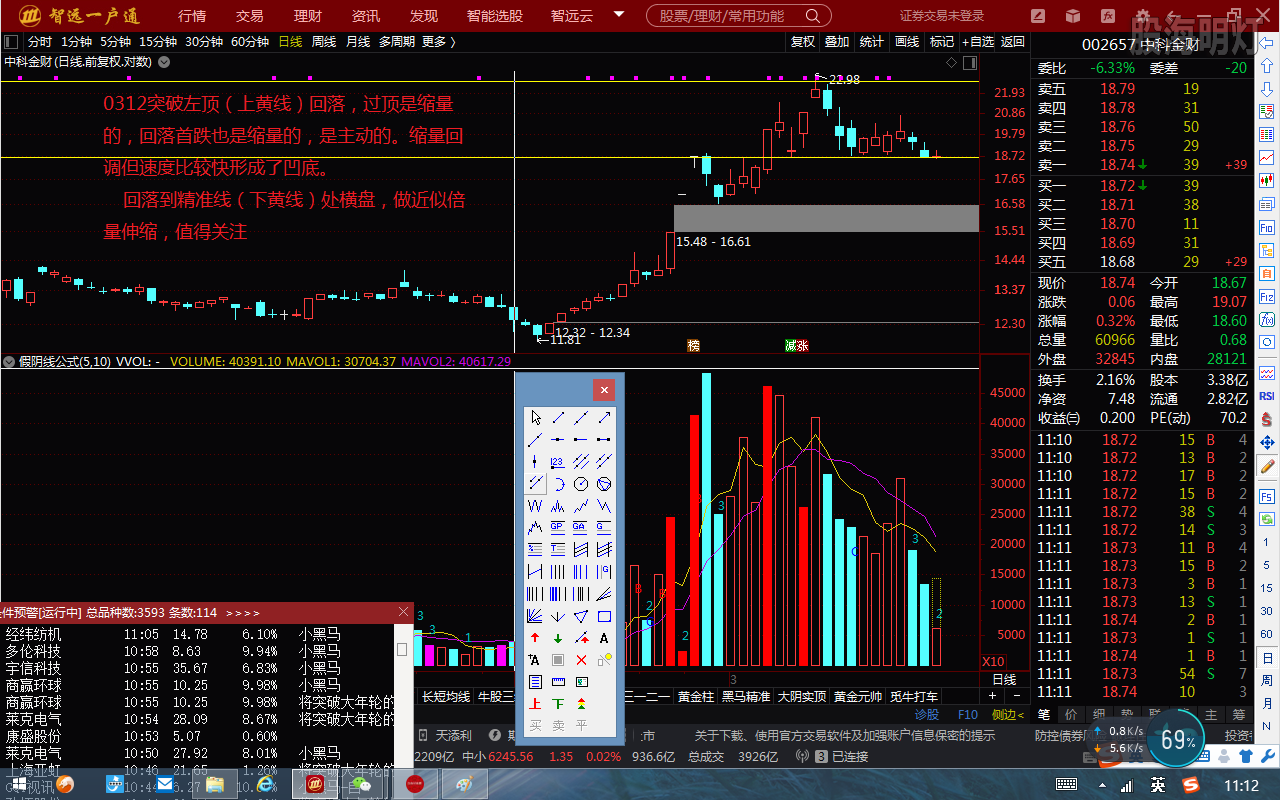This screenshot has width=1280, height=800.
Task: Open the 行情 menu
Action: (x=192, y=16)
